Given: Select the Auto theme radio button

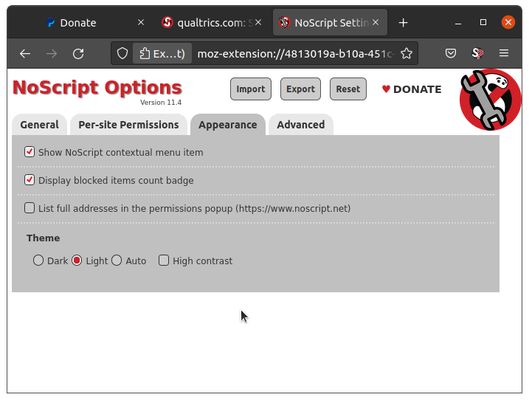Looking at the screenshot, I should click(x=117, y=260).
